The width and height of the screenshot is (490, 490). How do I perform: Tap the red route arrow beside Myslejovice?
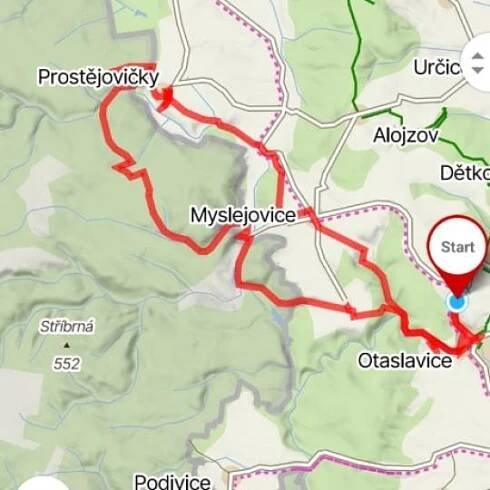(243, 236)
